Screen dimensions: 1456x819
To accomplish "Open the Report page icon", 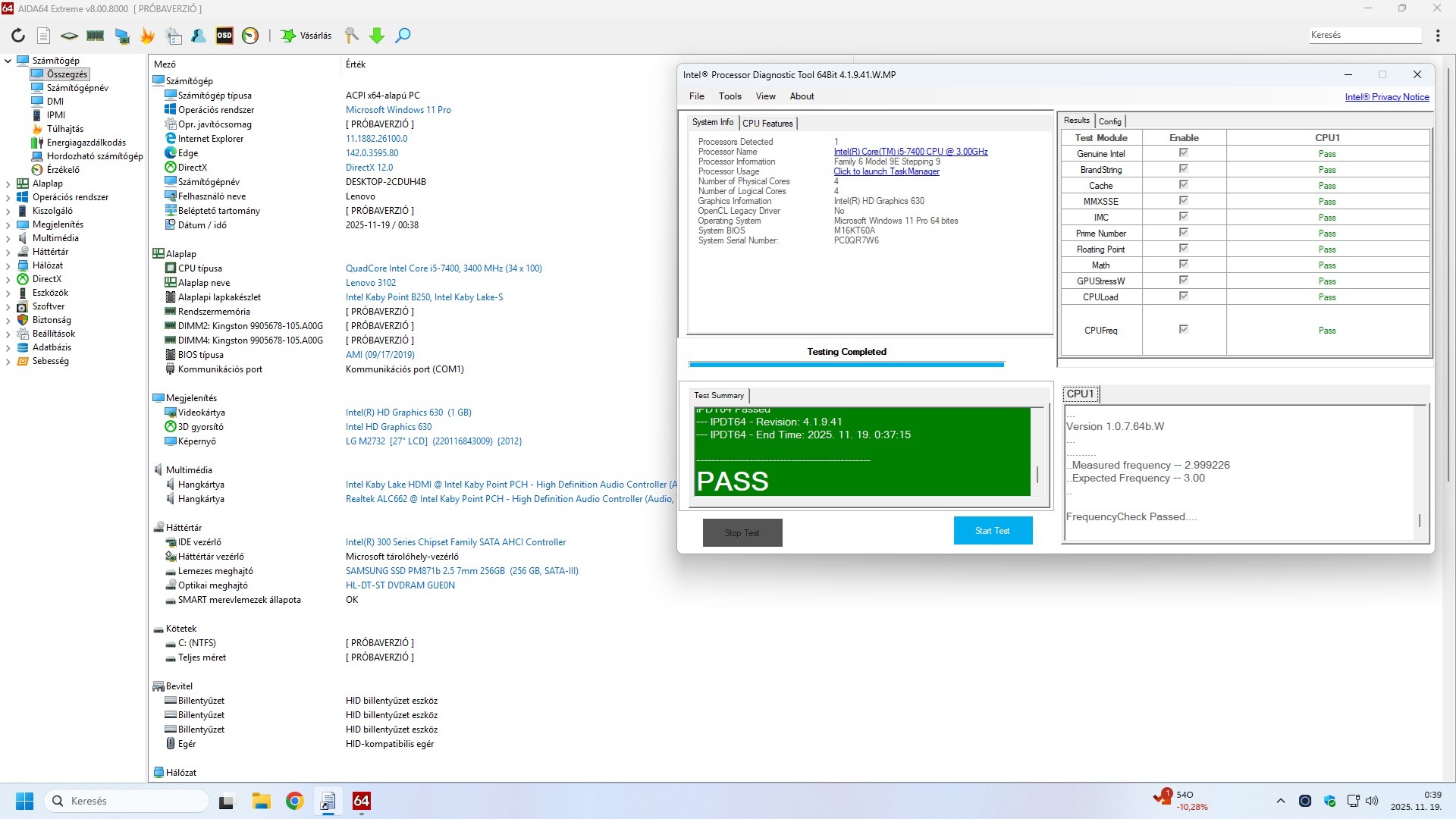I will 44,36.
